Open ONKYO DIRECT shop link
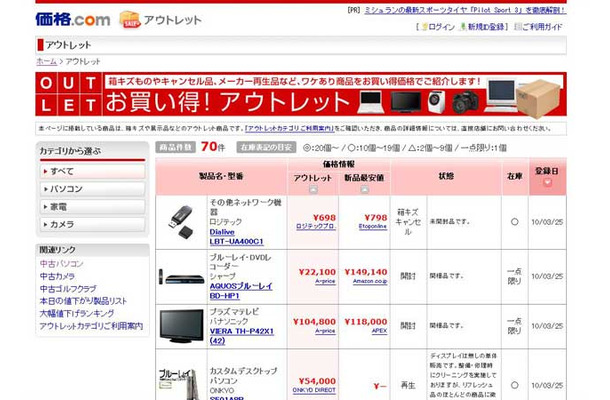Screen dimensions: 610x400 pyautogui.click(x=314, y=390)
